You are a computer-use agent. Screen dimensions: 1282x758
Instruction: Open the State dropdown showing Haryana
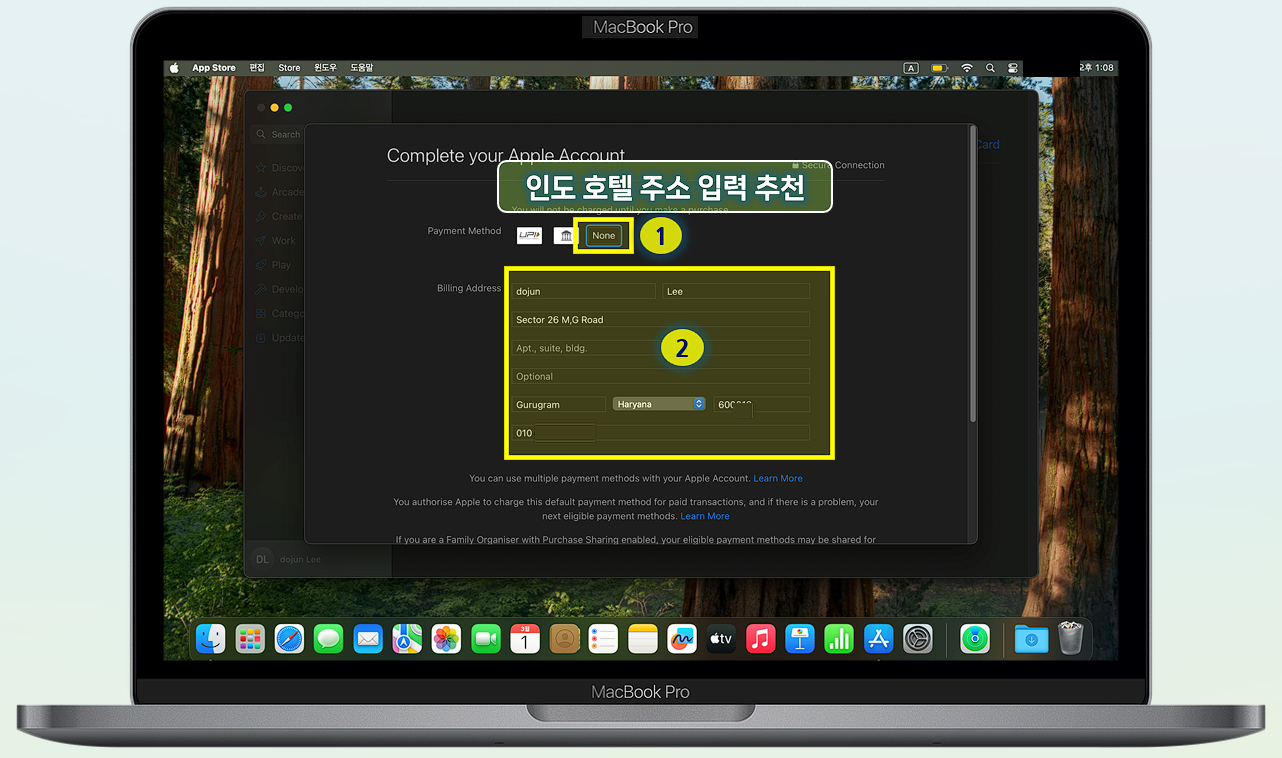(x=659, y=404)
